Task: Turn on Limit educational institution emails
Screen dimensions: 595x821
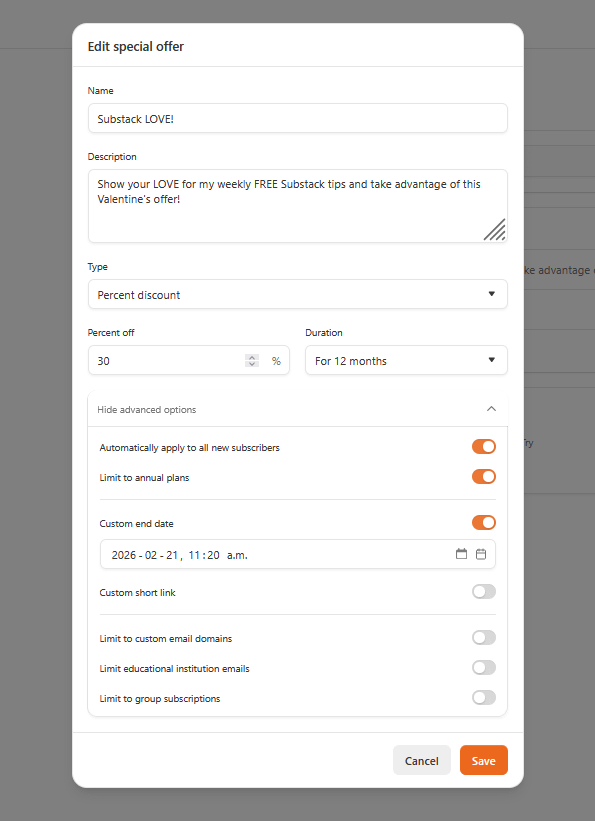Action: pyautogui.click(x=483, y=668)
